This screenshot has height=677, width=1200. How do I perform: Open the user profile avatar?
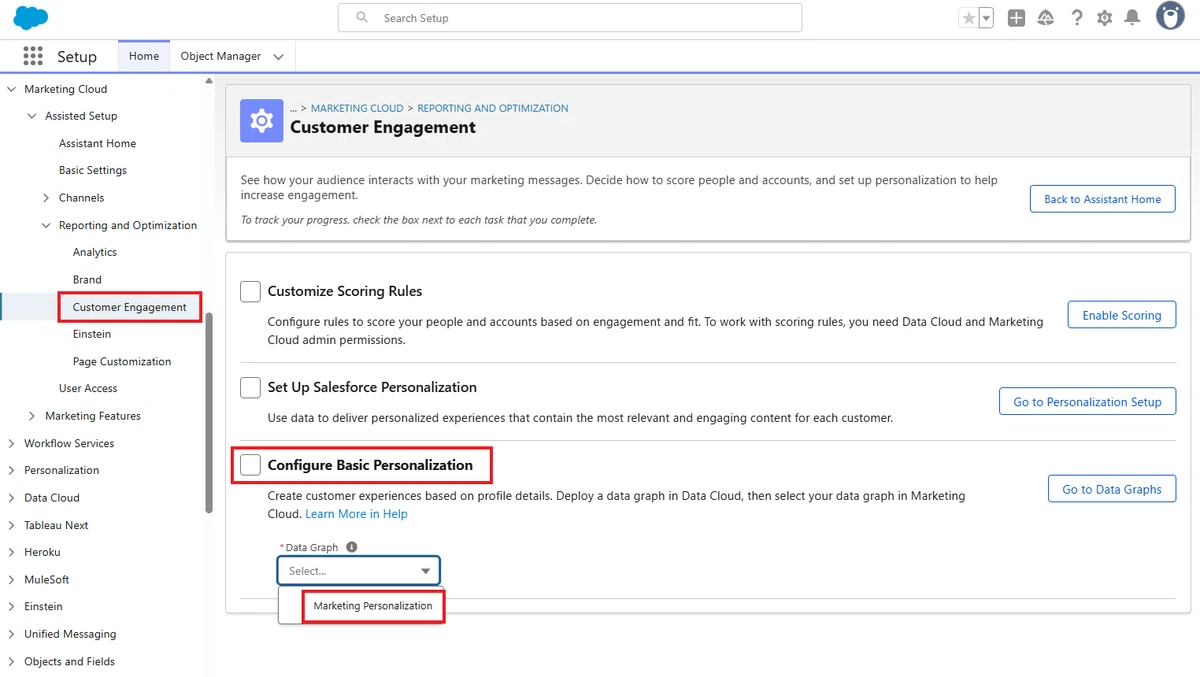point(1170,16)
